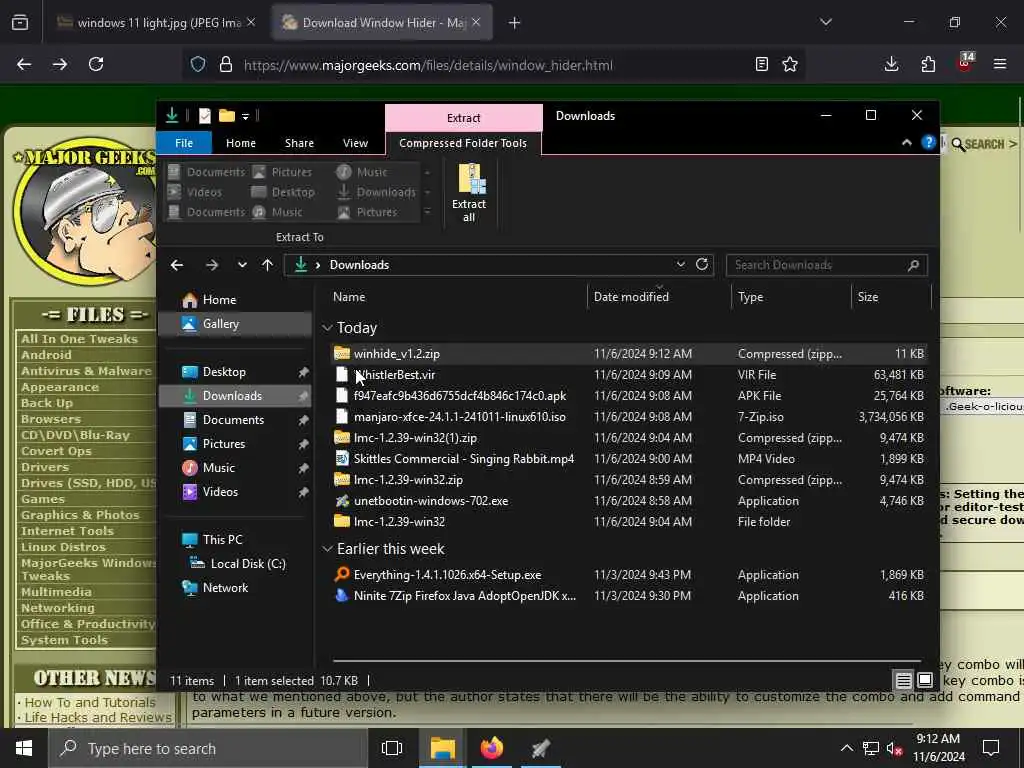The height and width of the screenshot is (768, 1024).
Task: Select Documents in navigation pane
Action: (233, 420)
